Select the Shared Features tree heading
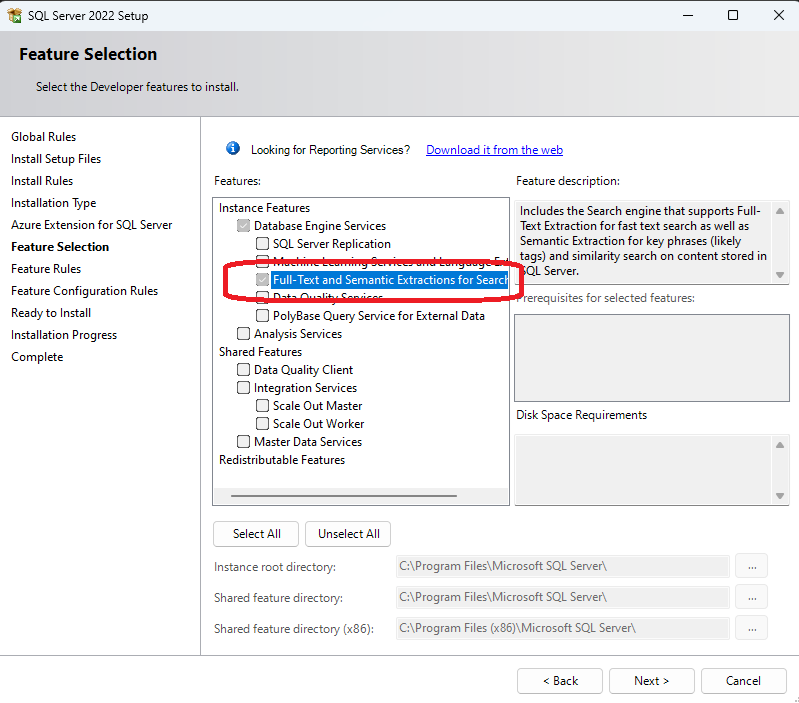Image resolution: width=799 pixels, height=703 pixels. coord(260,352)
